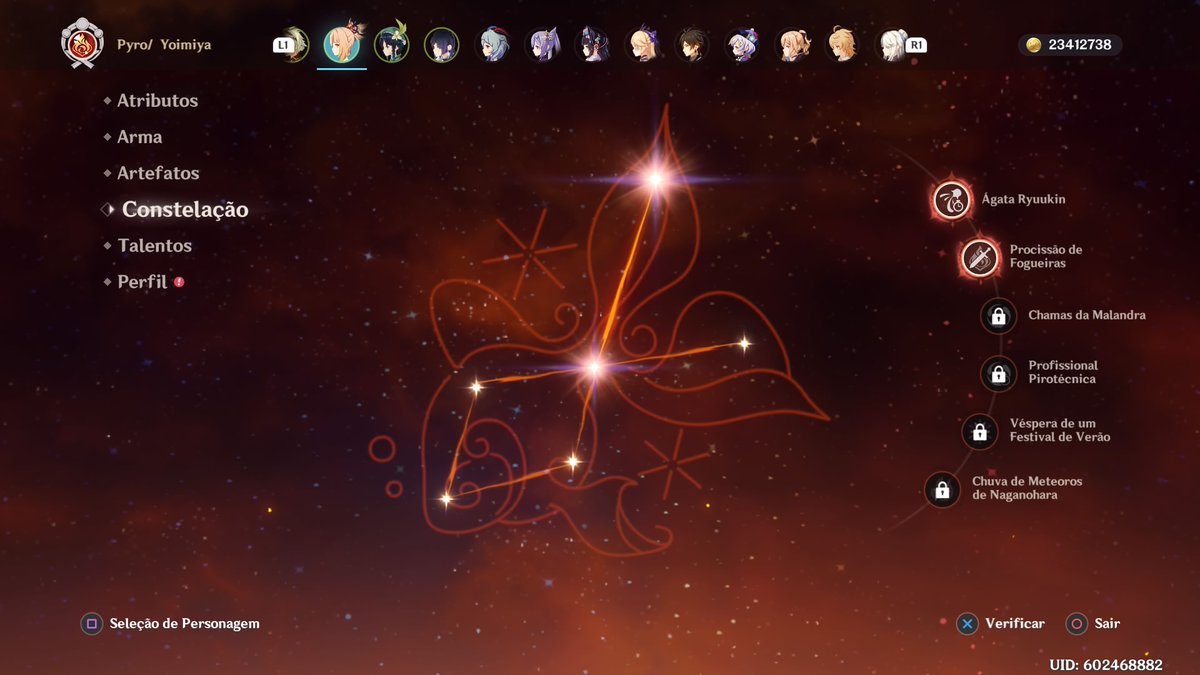Open the Procissão de Fogueiras constellation icon

click(x=979, y=258)
